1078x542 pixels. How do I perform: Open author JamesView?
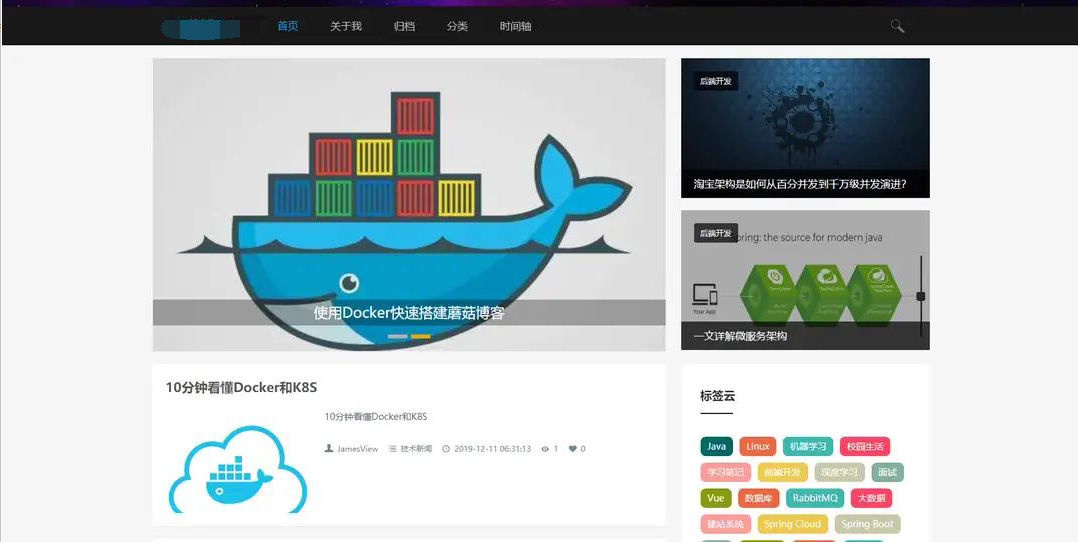358,449
